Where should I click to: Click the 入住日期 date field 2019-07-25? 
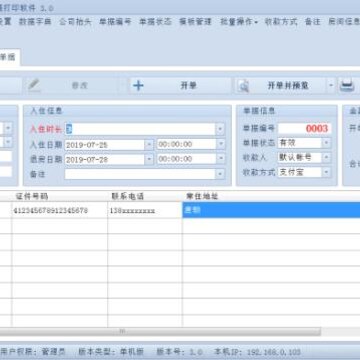(104, 145)
